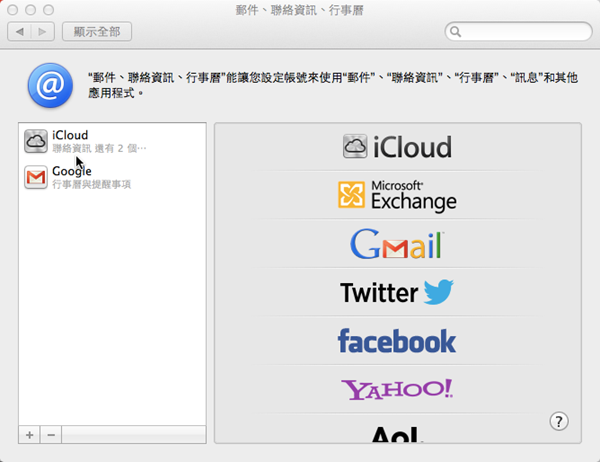Click the minus button to remove account

coord(51,435)
